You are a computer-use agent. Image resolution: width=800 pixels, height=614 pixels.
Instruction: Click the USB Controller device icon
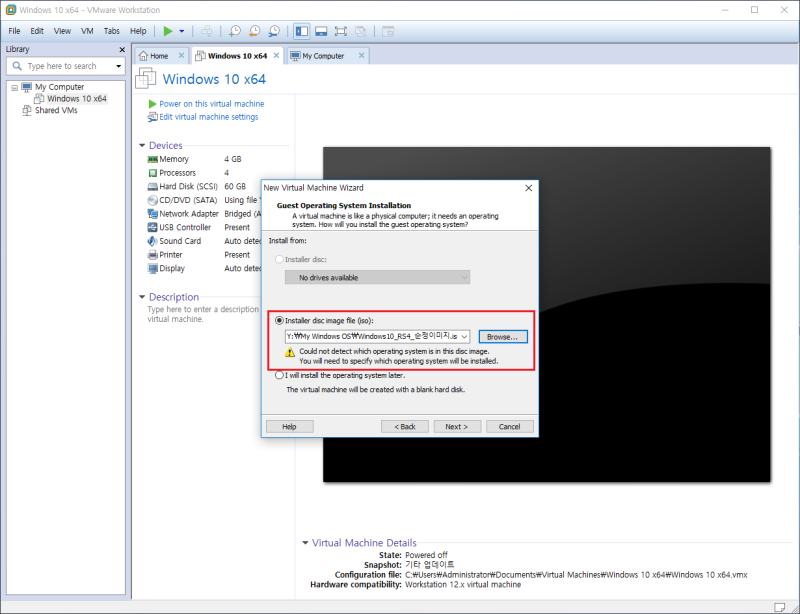click(x=153, y=228)
